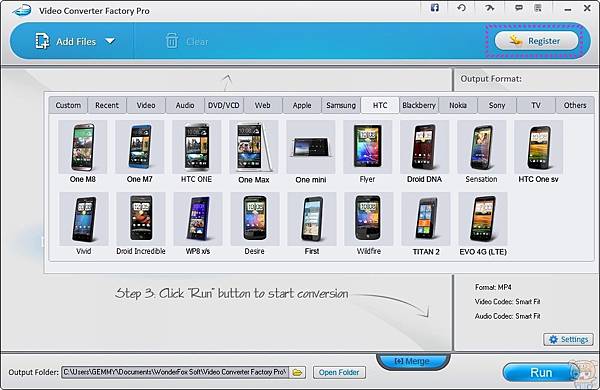The height and width of the screenshot is (390, 600).
Task: Click the Clear trash can icon
Action: coord(172,41)
